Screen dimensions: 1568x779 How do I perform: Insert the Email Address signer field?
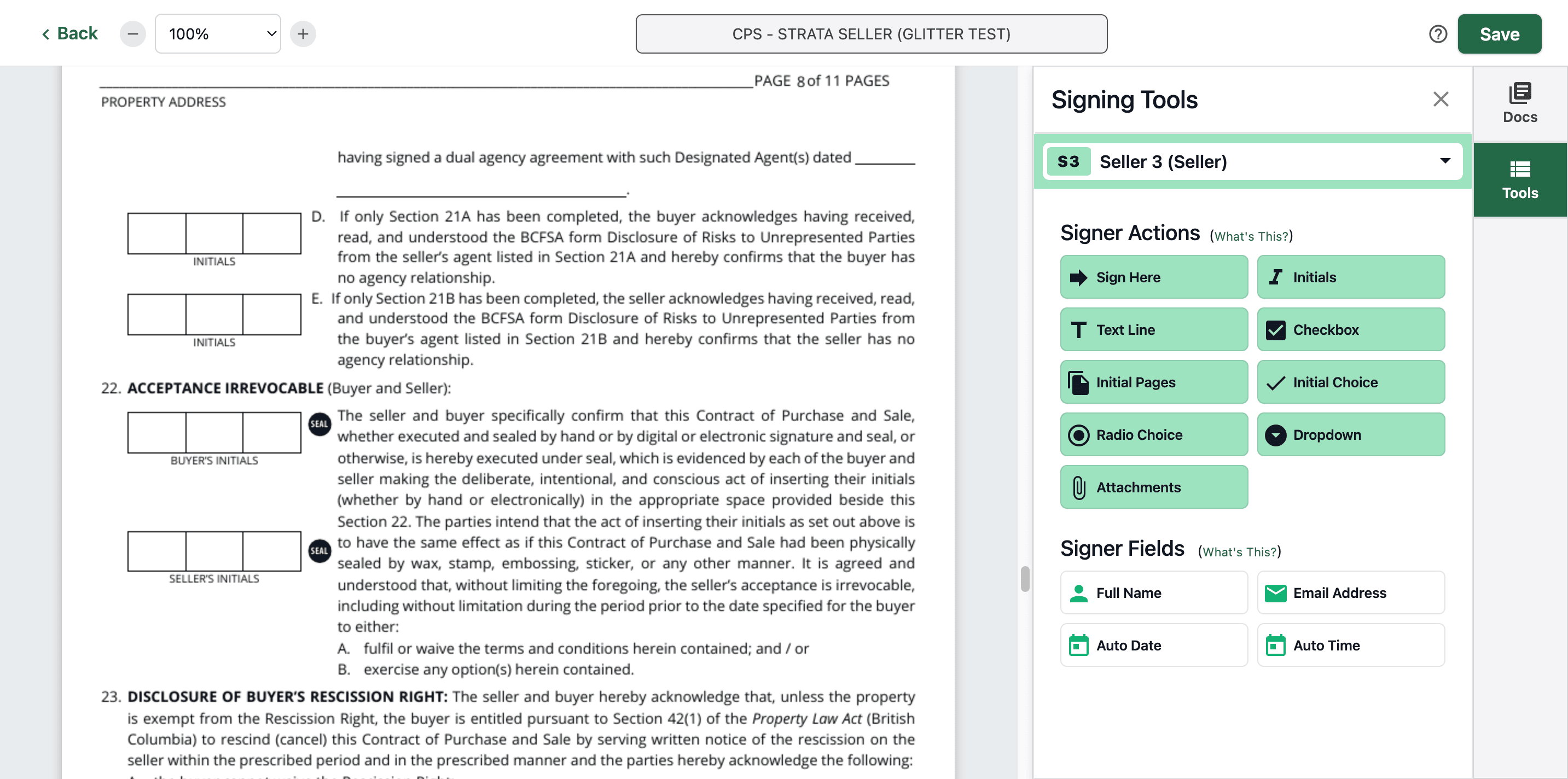pos(1351,593)
